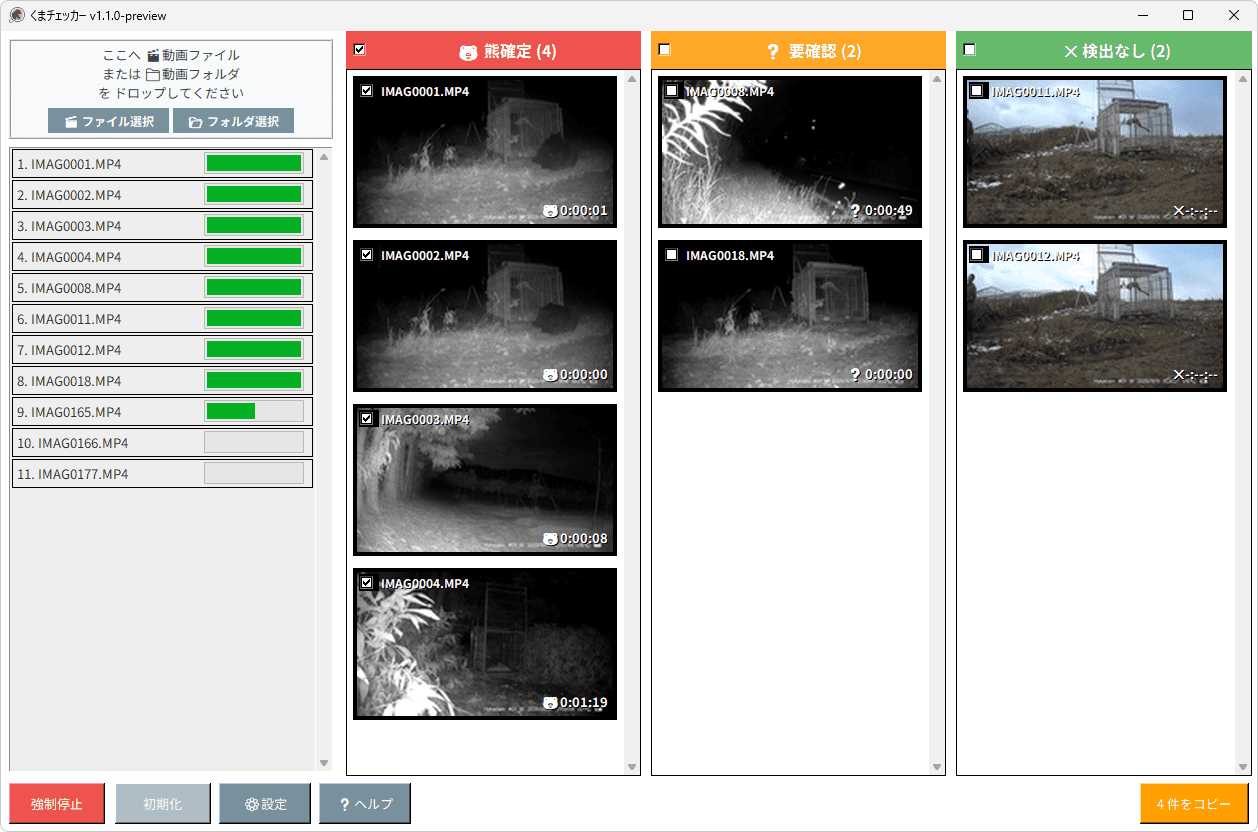Click scroll down arrow of 検出なし column
This screenshot has width=1258, height=832.
1242,767
